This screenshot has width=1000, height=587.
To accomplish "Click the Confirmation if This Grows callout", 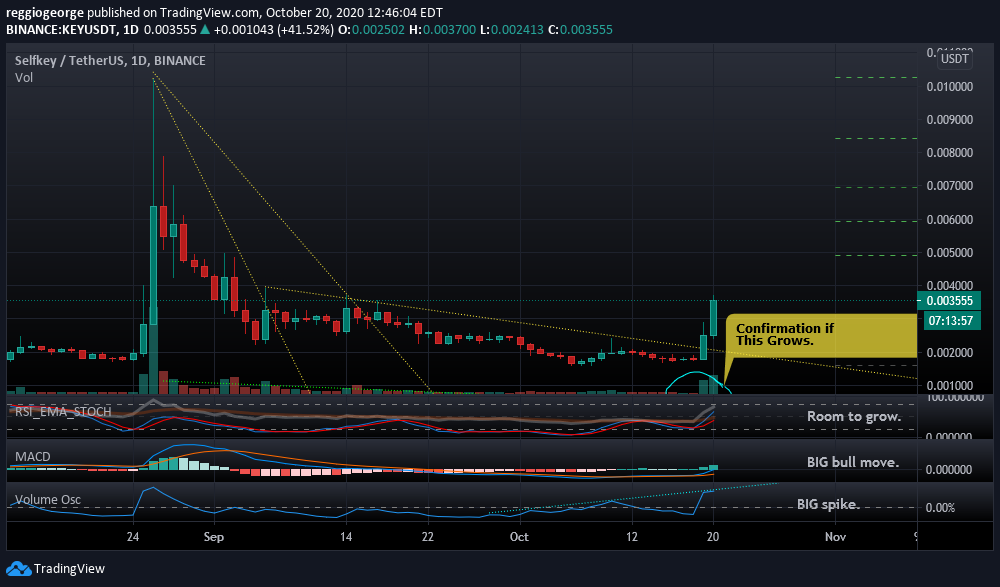I will 821,335.
